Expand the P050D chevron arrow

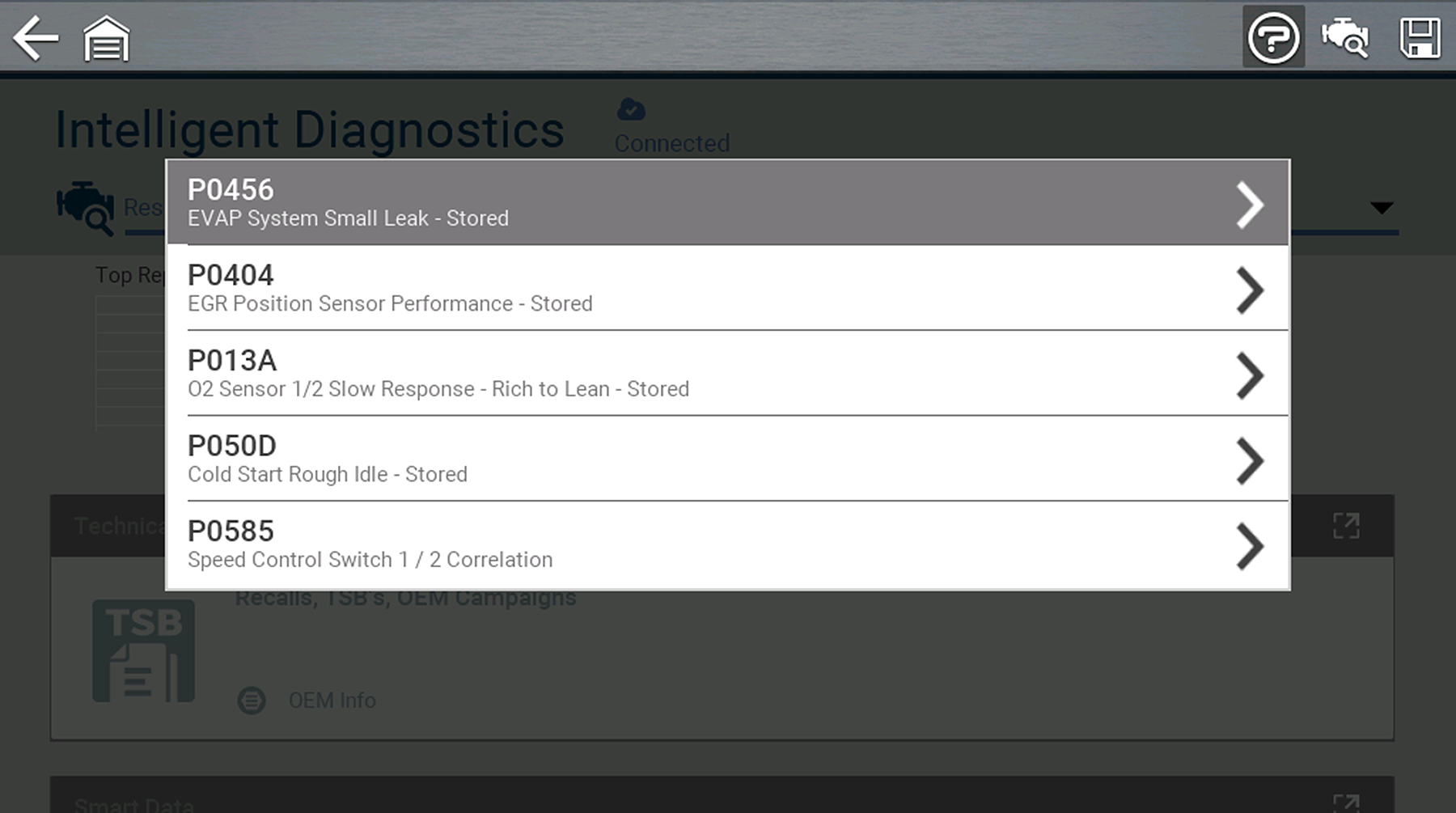coord(1250,460)
